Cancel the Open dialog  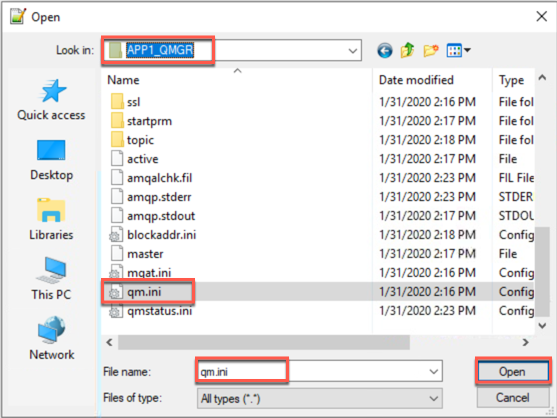tap(513, 397)
